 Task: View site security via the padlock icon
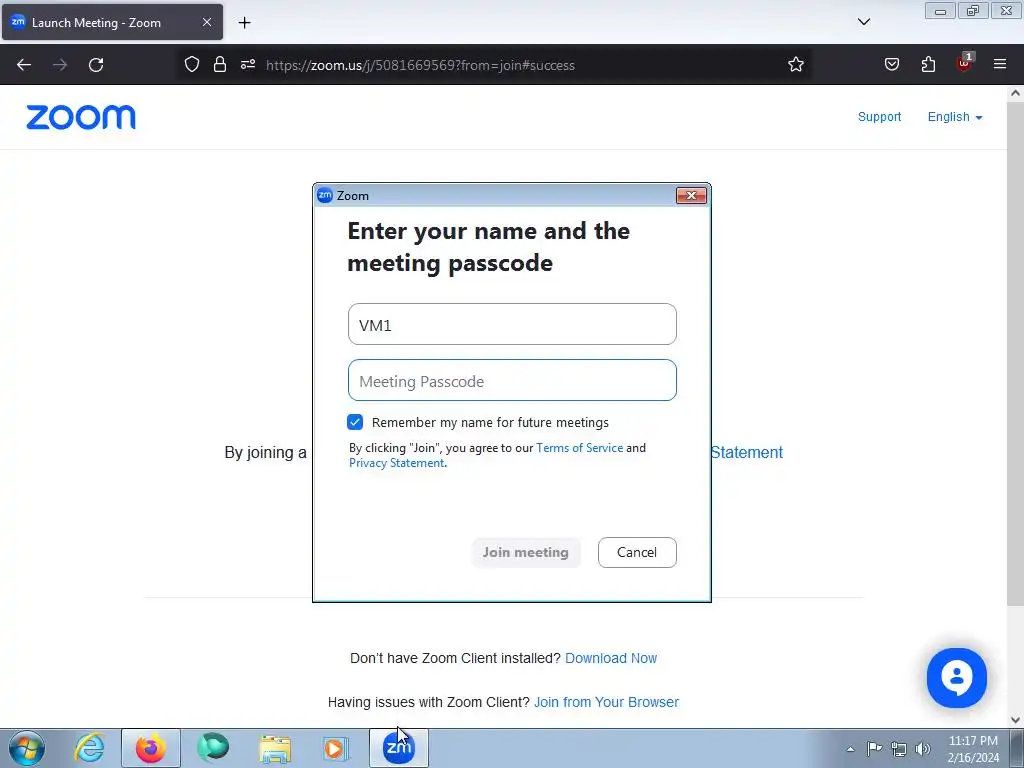tap(220, 65)
